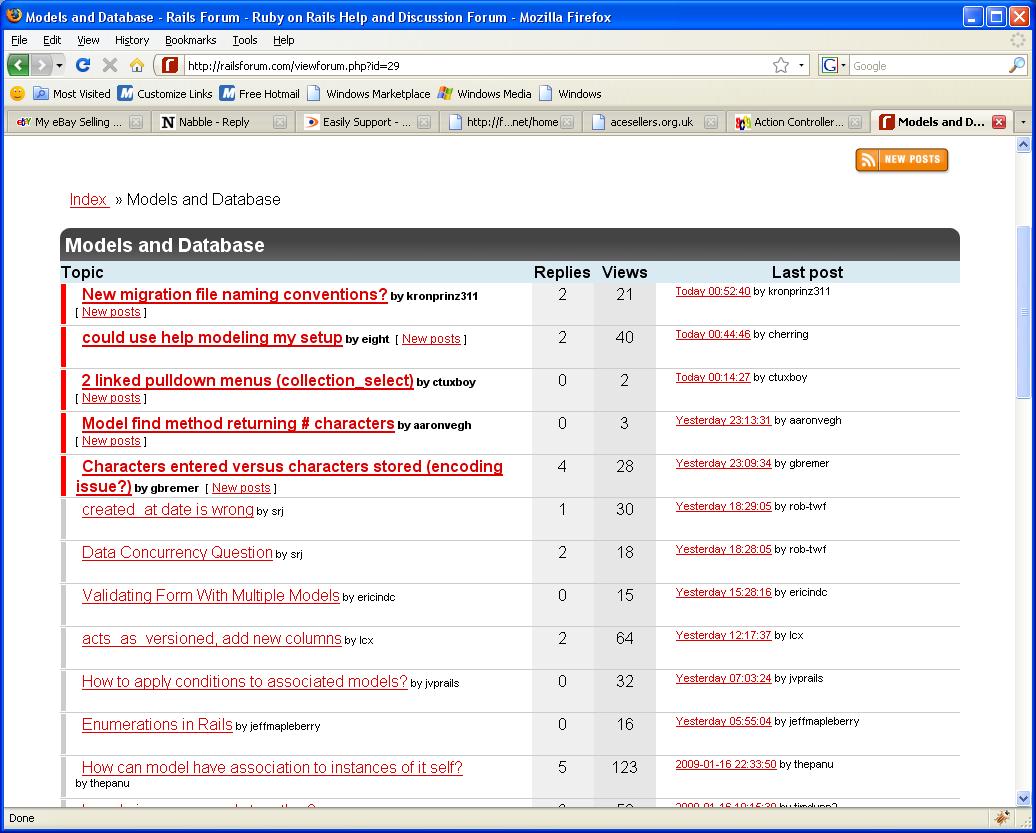Click the search magnifier icon in search box
Image resolution: width=1036 pixels, height=833 pixels.
(1016, 65)
